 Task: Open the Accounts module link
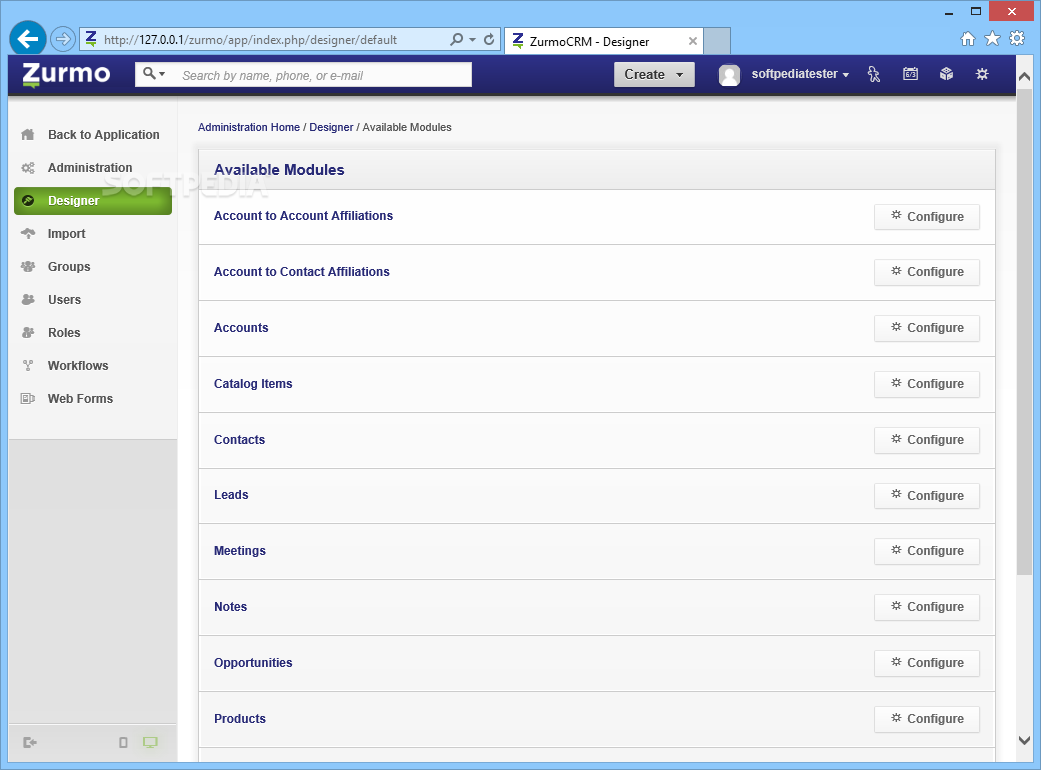tap(241, 328)
